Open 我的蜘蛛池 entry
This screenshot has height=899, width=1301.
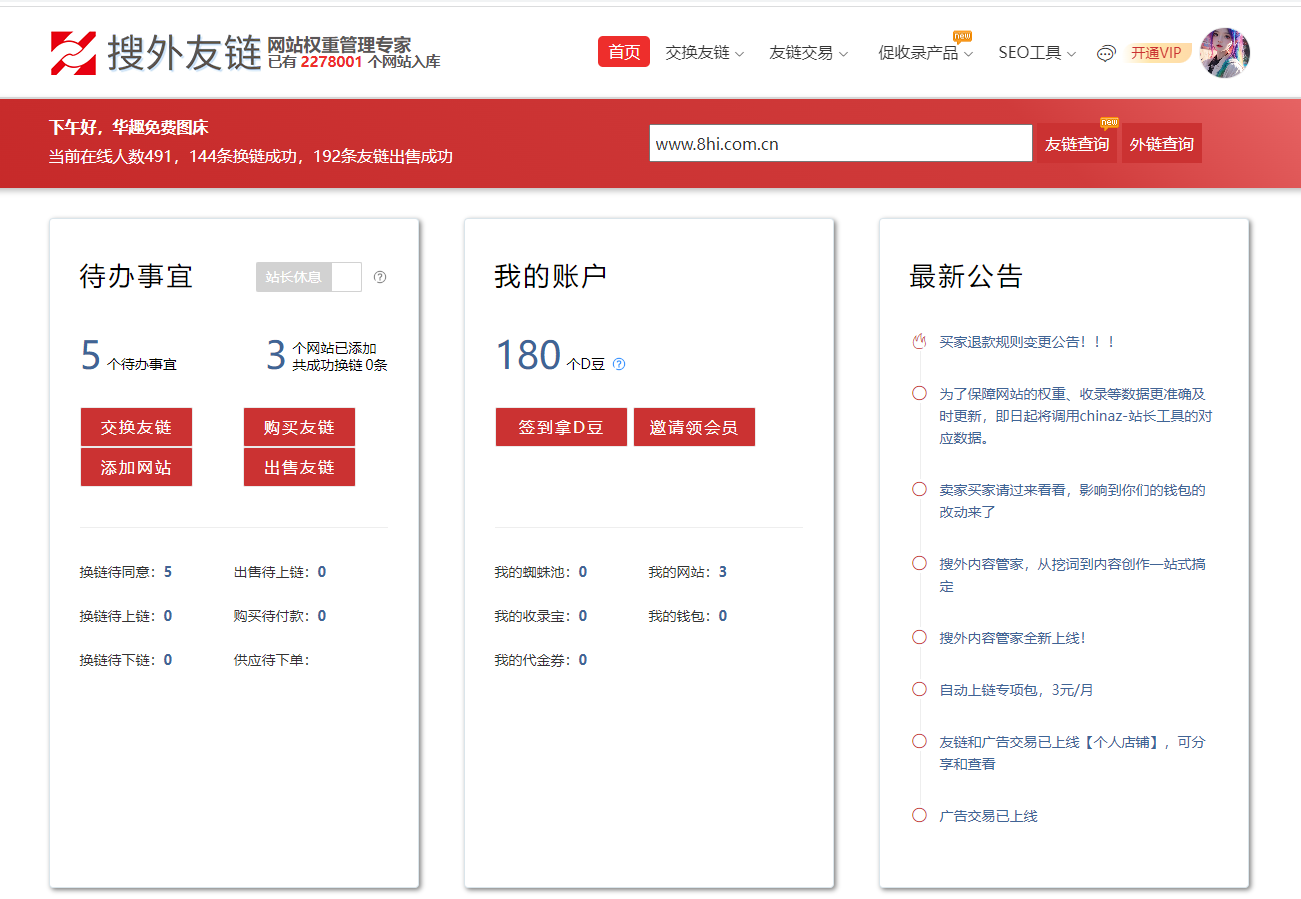click(x=540, y=572)
